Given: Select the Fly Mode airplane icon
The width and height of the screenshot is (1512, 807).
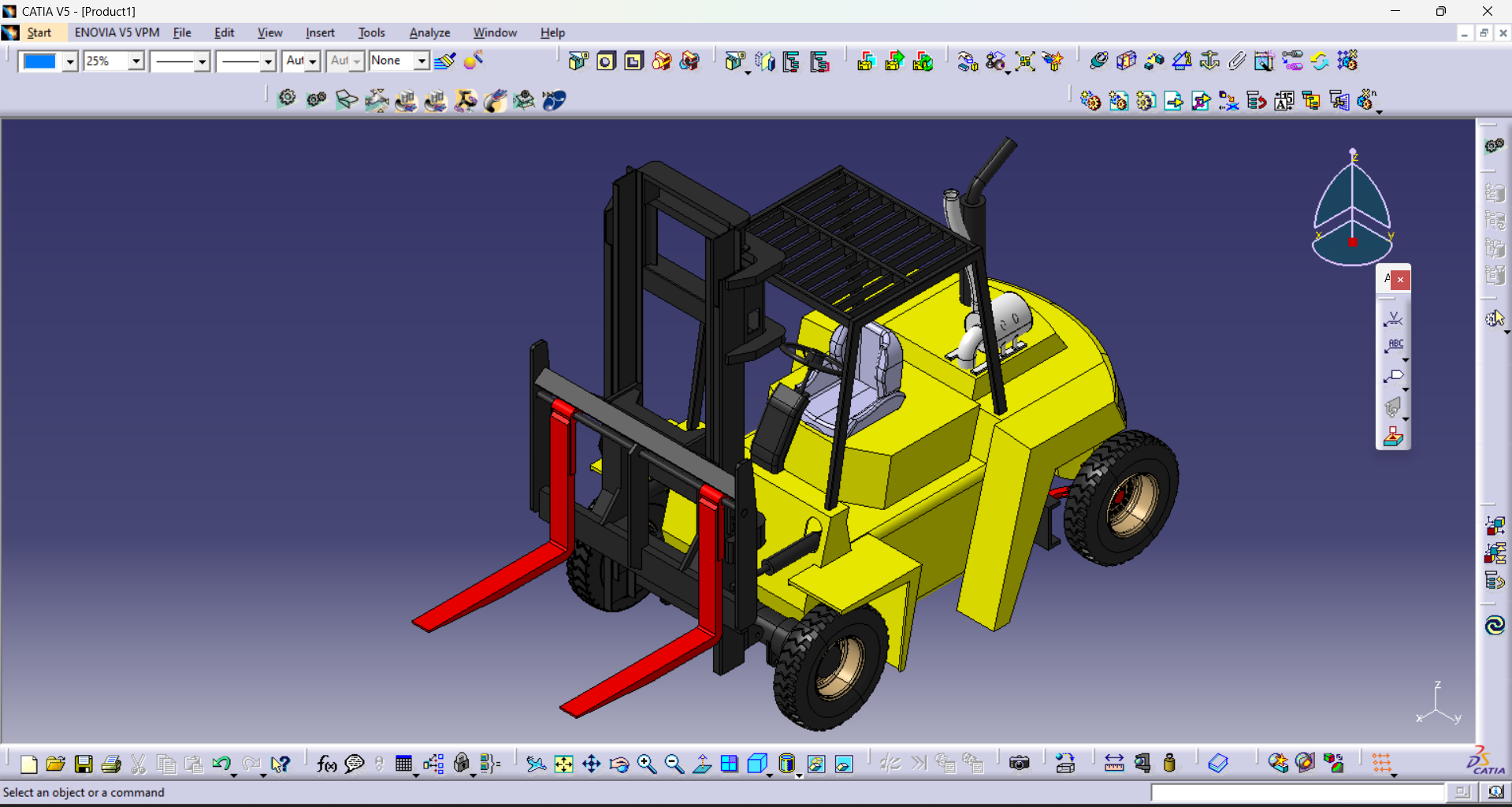Looking at the screenshot, I should [x=536, y=764].
